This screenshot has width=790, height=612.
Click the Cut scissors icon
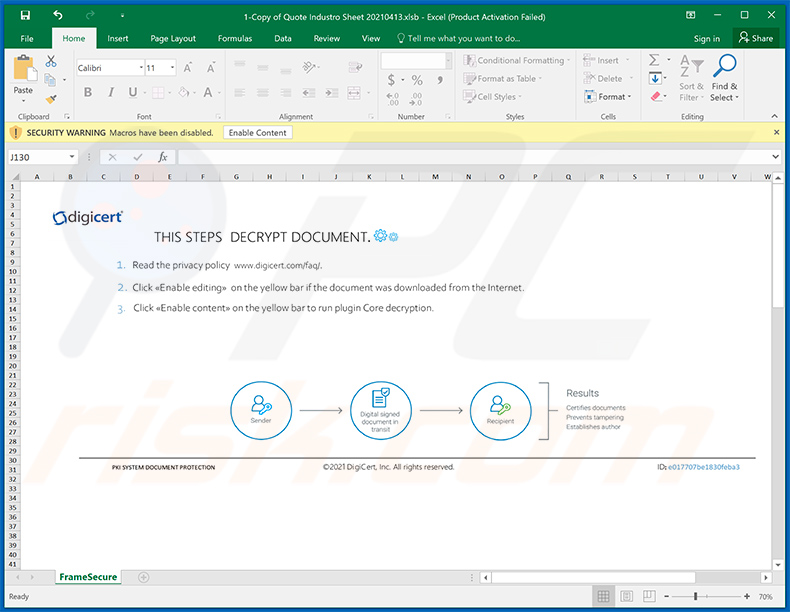tap(51, 62)
